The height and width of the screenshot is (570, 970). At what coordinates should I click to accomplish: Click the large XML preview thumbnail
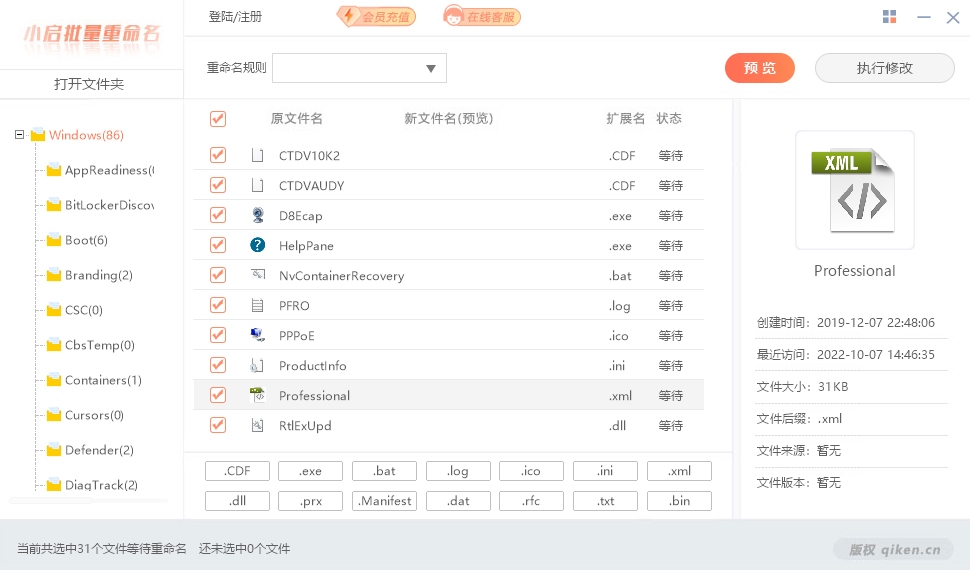pyautogui.click(x=854, y=189)
